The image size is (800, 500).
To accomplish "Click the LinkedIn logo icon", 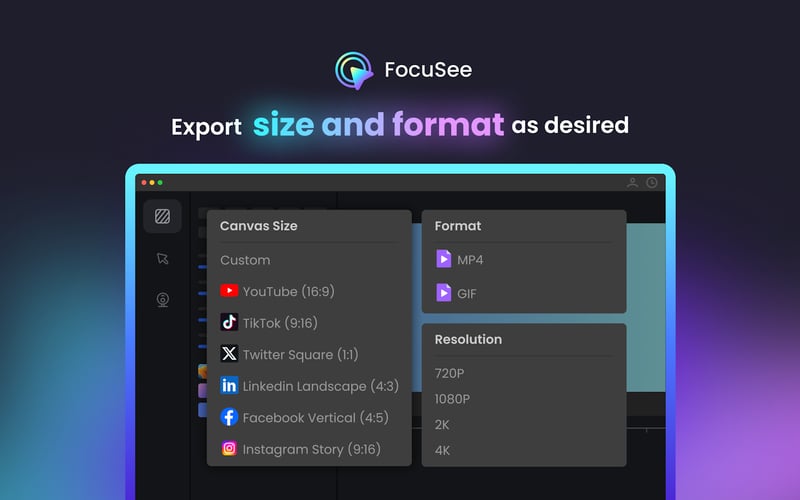I will pyautogui.click(x=229, y=385).
